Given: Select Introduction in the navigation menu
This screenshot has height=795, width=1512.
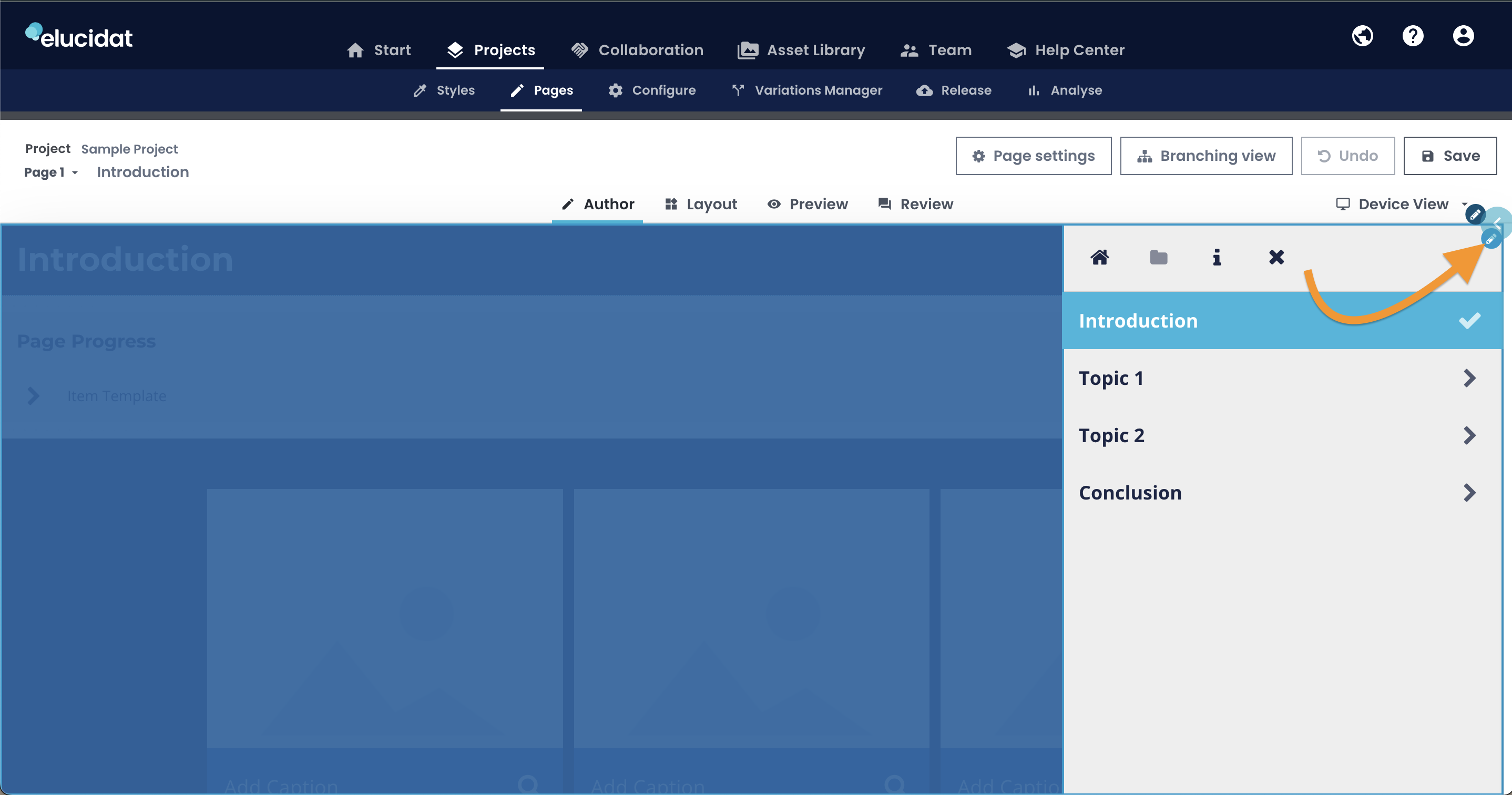Looking at the screenshot, I should pos(1282,321).
